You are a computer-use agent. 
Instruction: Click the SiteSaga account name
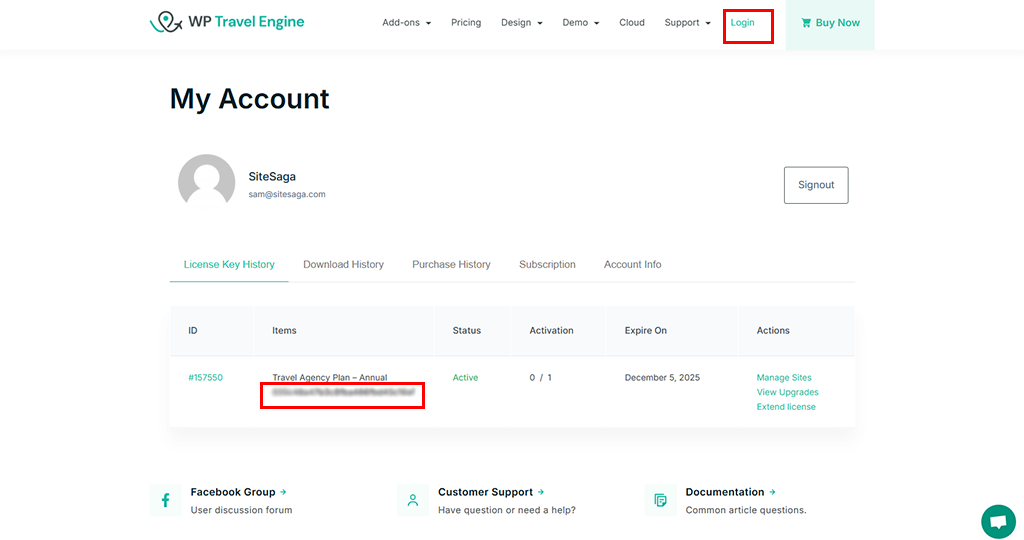[x=272, y=176]
